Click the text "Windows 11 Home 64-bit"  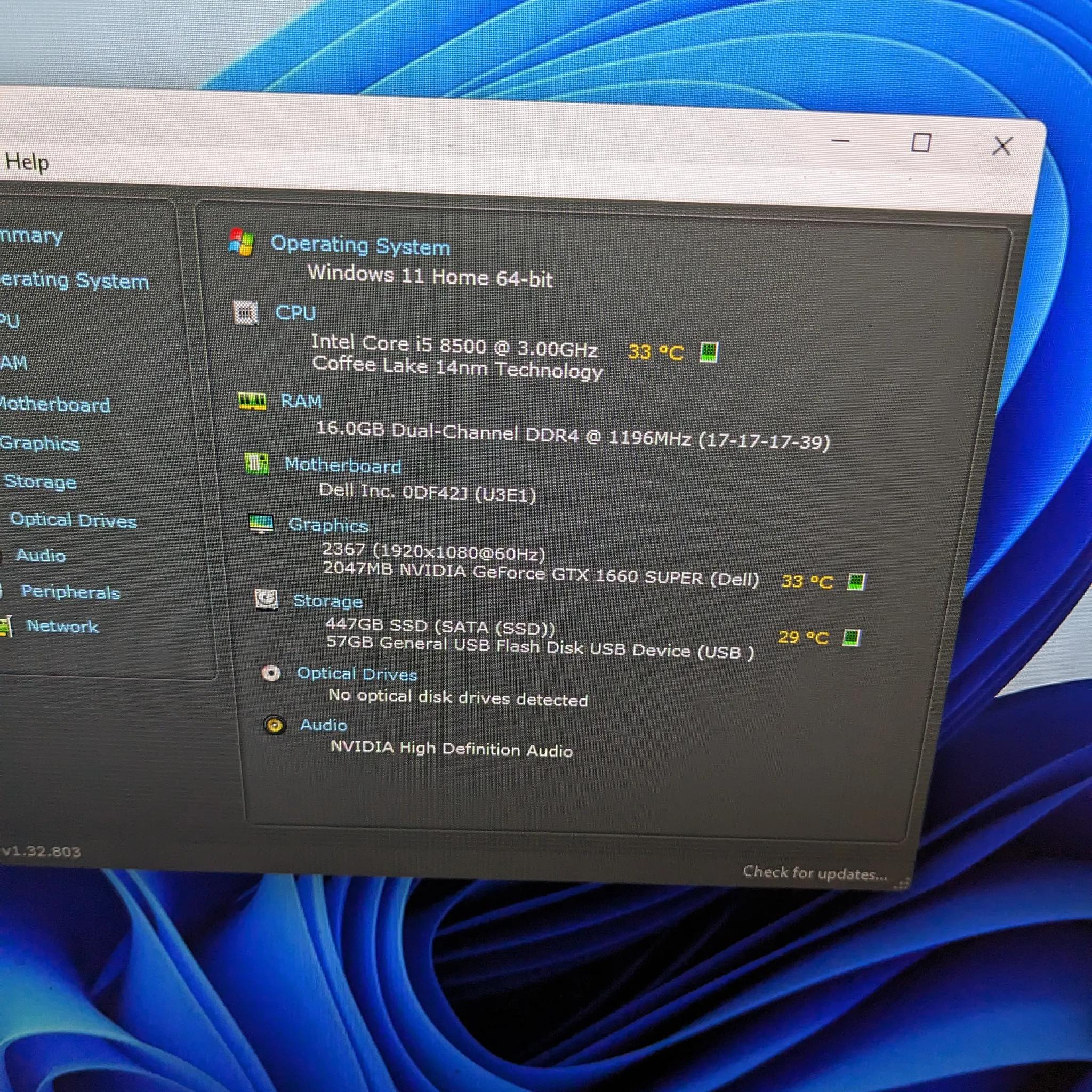pyautogui.click(x=430, y=276)
